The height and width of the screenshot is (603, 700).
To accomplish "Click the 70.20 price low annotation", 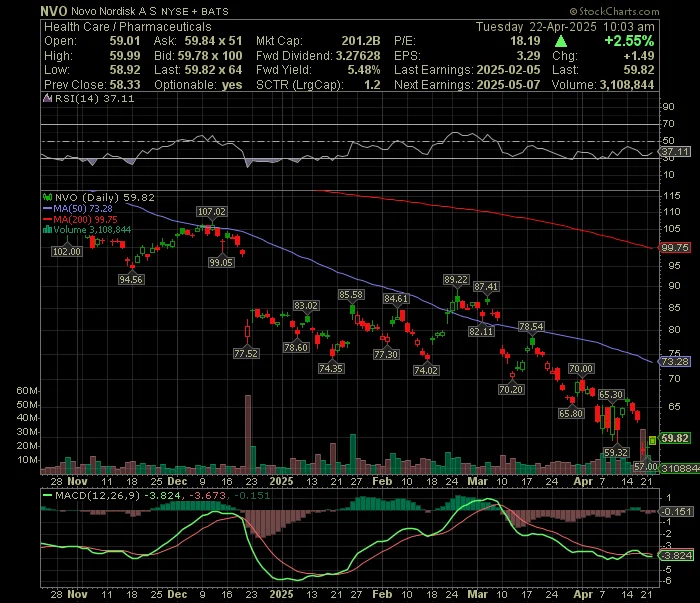I will (511, 390).
